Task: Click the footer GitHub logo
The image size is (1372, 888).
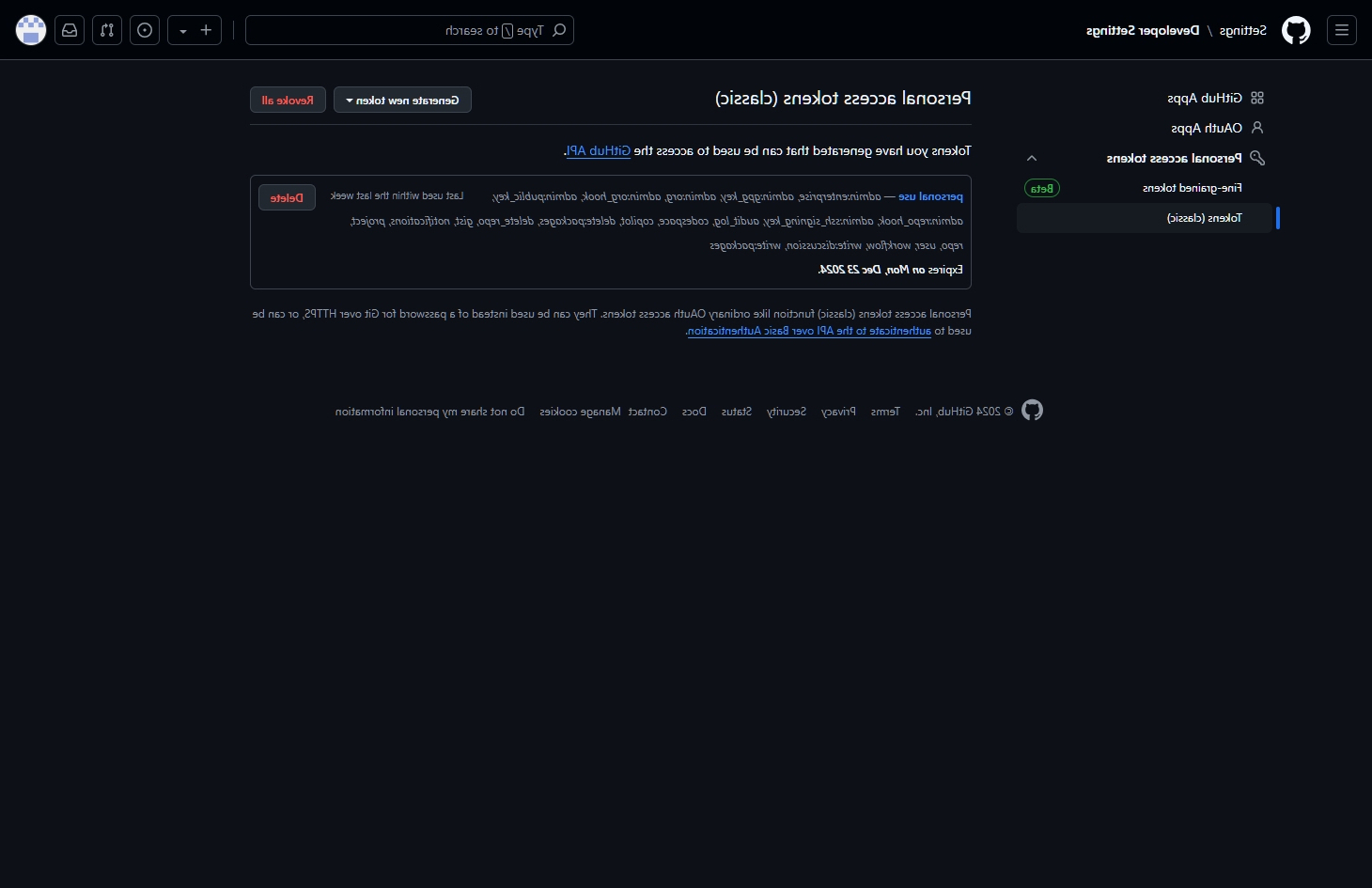Action: click(x=1033, y=411)
